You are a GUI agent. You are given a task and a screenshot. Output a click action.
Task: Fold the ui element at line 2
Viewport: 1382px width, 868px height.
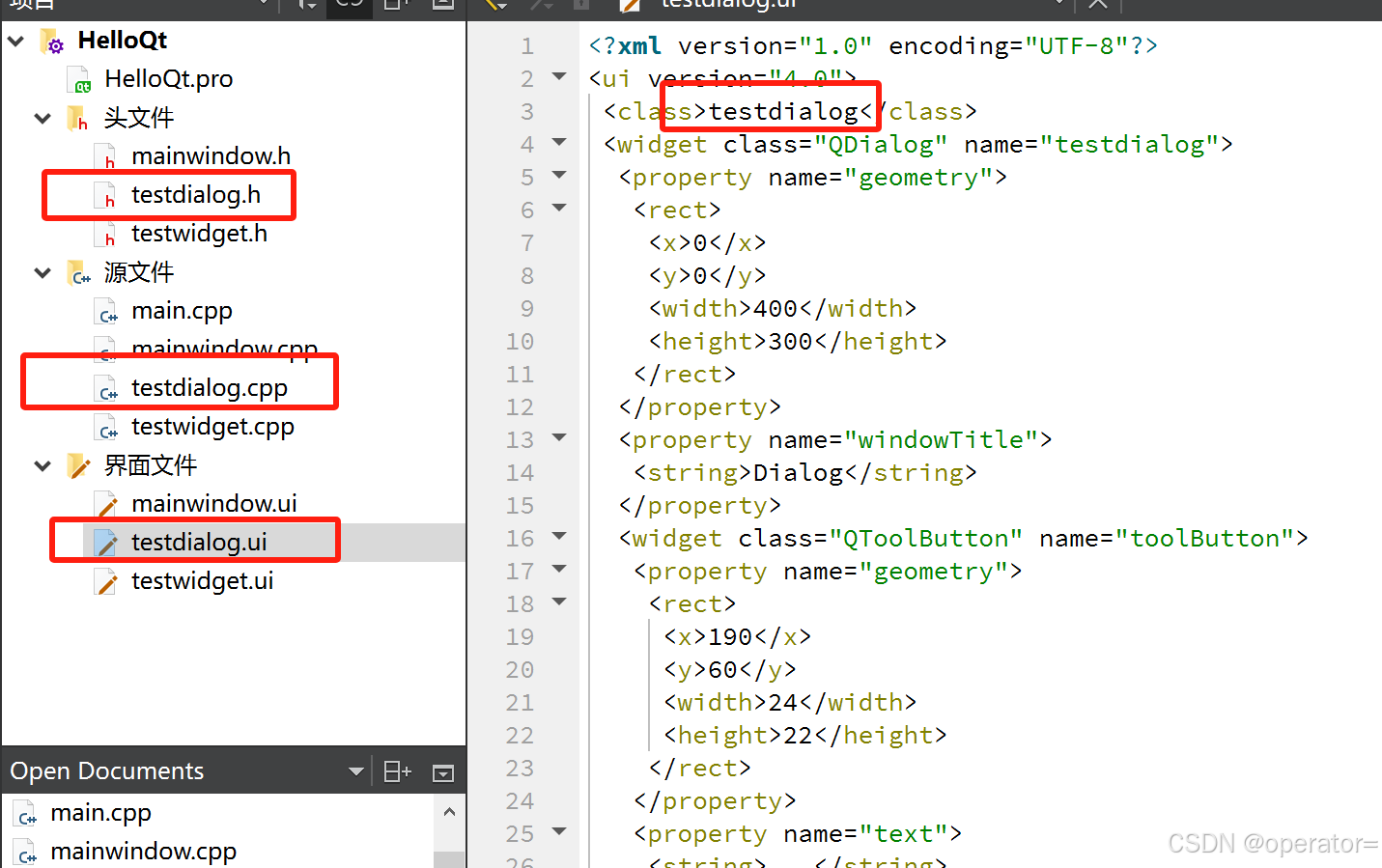[559, 76]
